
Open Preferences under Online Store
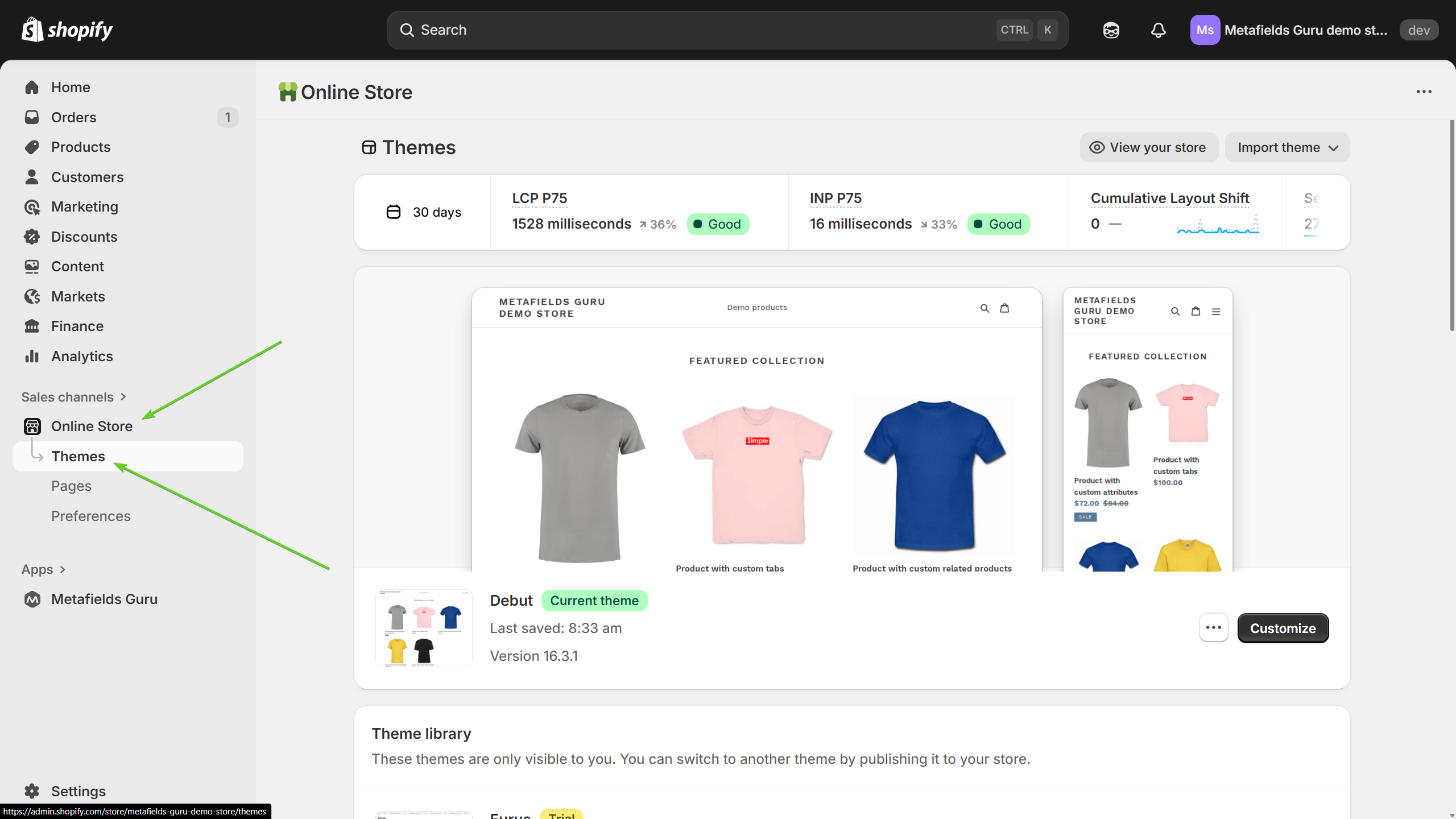coord(91,516)
